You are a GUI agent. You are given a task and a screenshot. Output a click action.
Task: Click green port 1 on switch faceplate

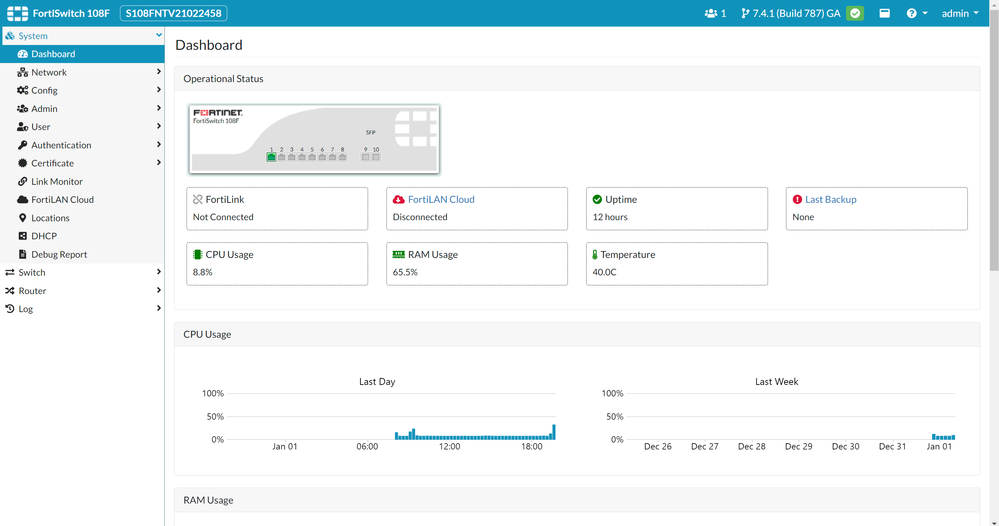point(271,157)
